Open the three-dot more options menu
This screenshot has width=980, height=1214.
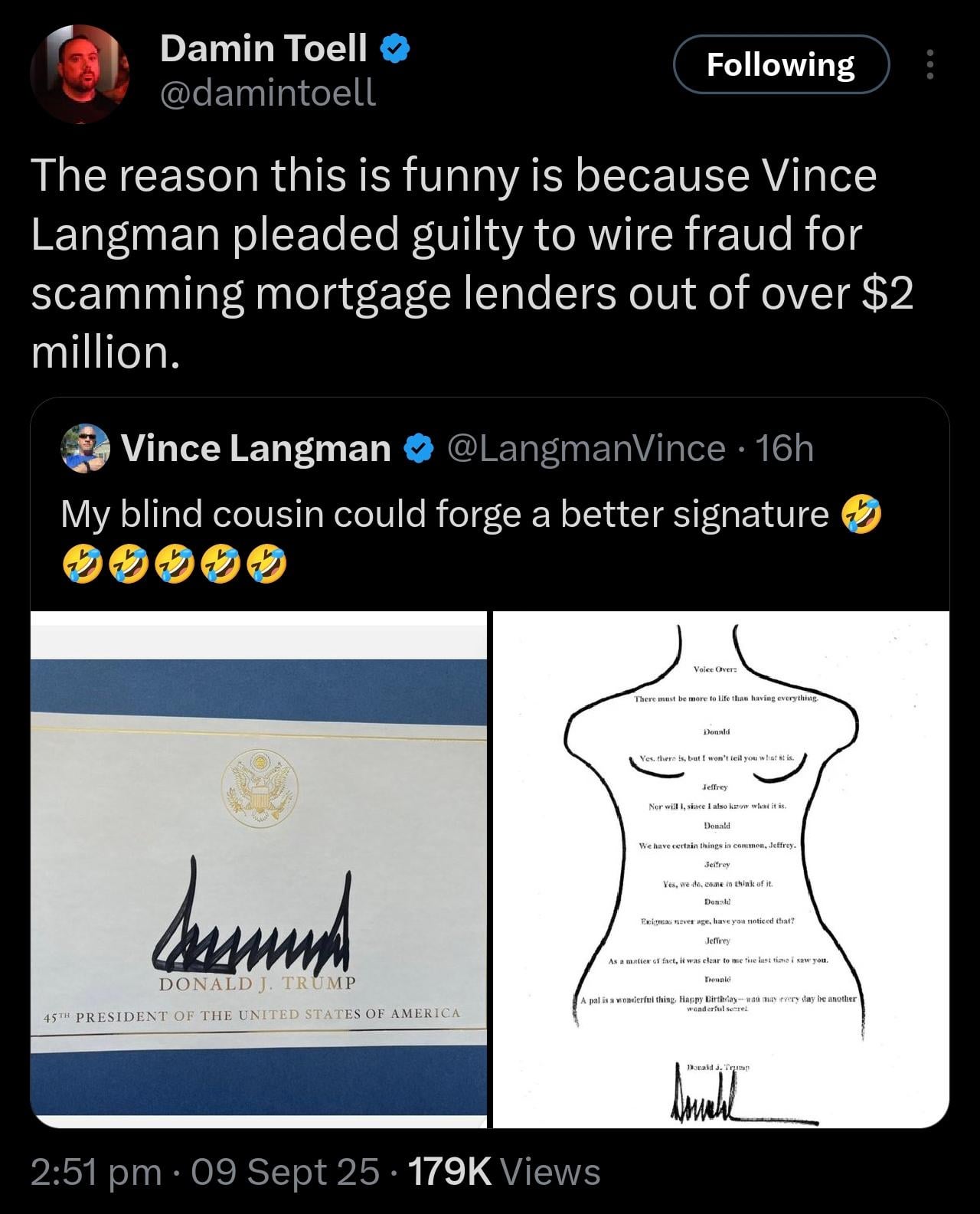pos(930,64)
